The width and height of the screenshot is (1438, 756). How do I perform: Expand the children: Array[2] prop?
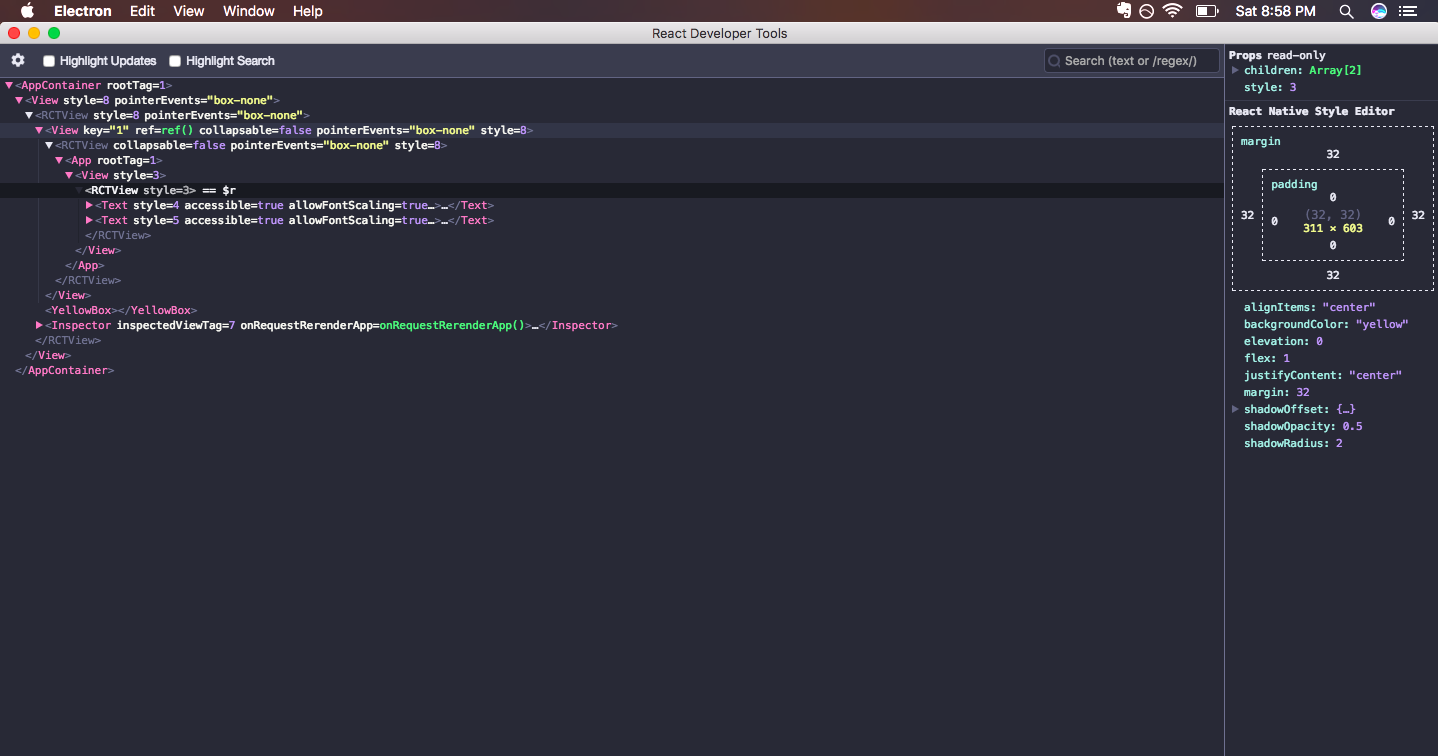pos(1236,70)
